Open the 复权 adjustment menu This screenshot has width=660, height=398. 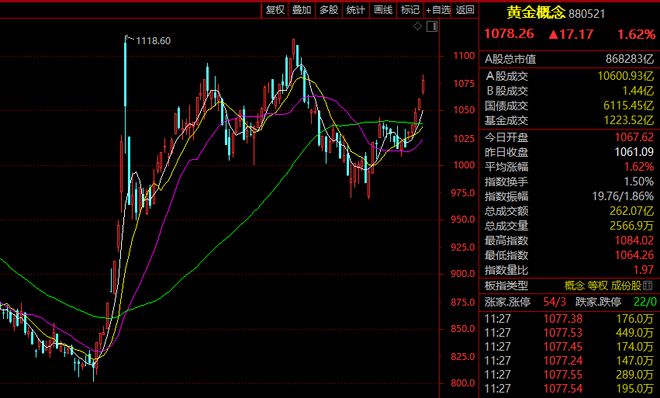click(275, 10)
